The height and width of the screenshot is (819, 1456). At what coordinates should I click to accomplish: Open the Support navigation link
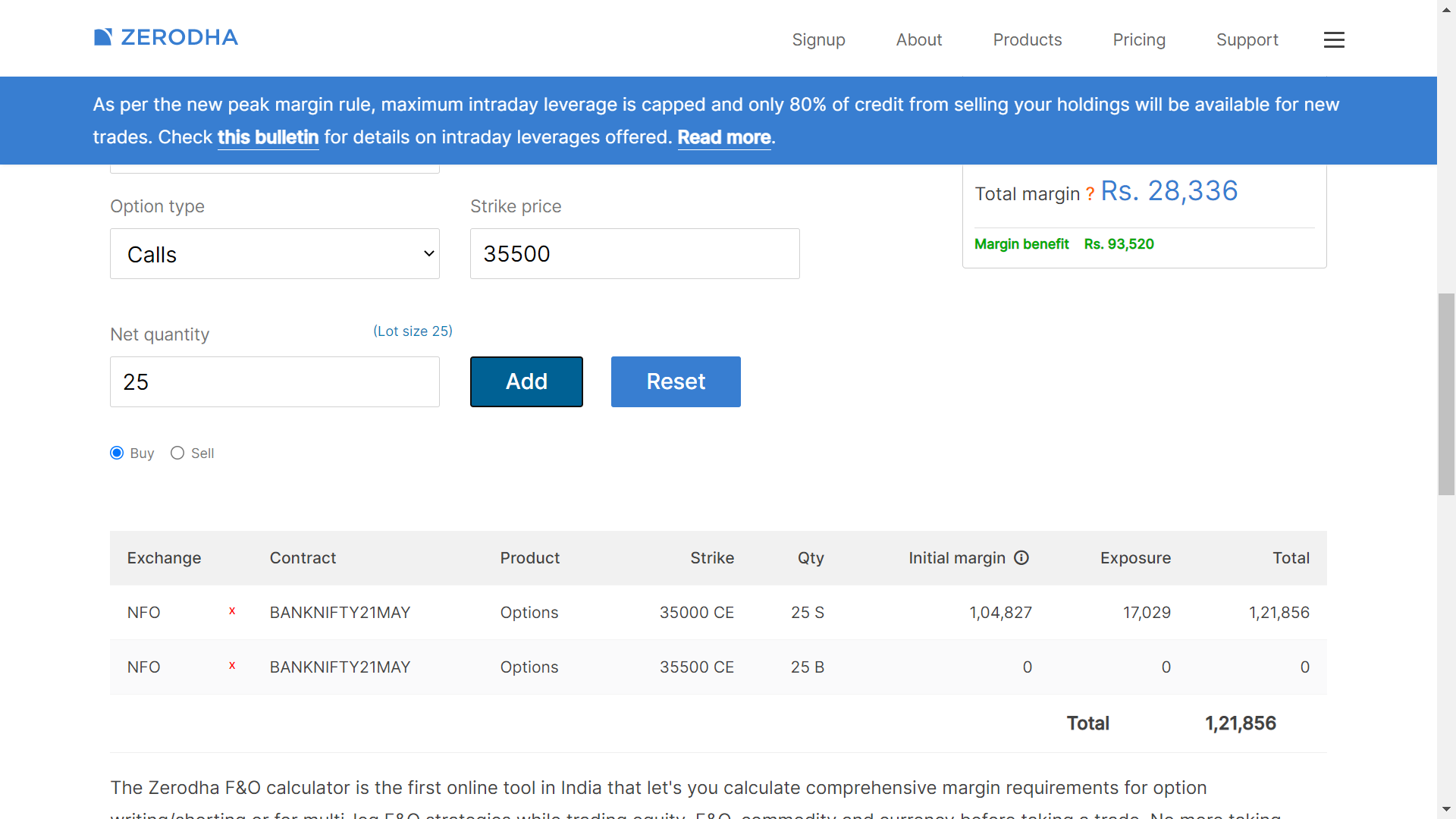pyautogui.click(x=1247, y=40)
